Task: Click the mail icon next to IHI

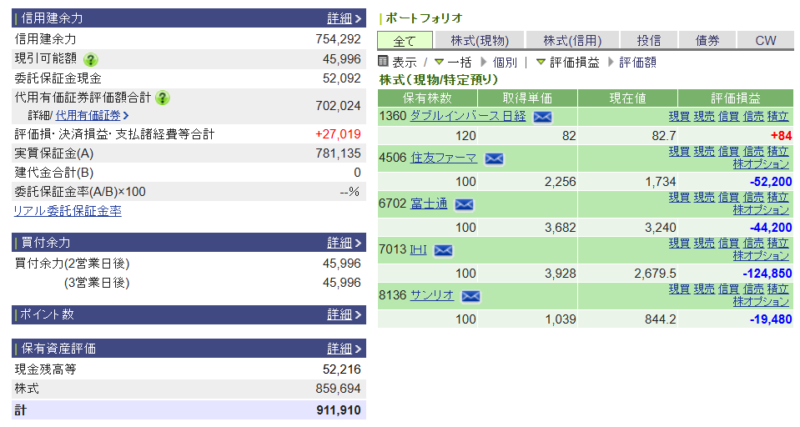Action: [443, 250]
